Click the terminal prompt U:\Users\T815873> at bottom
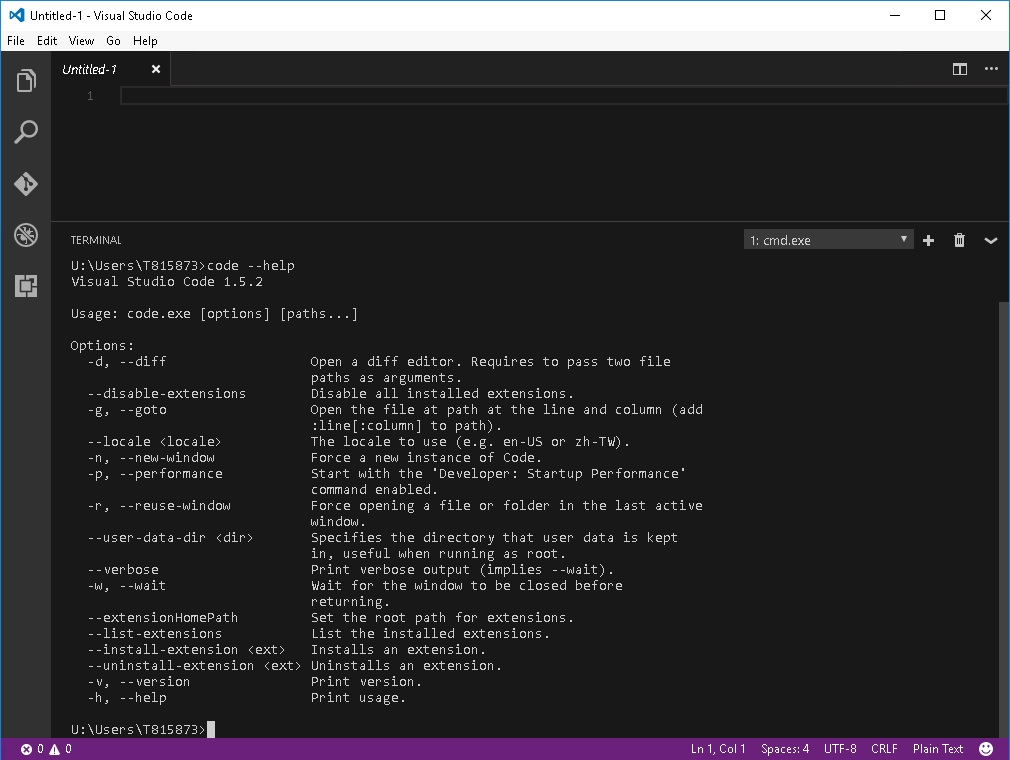This screenshot has height=760, width=1010. click(138, 729)
